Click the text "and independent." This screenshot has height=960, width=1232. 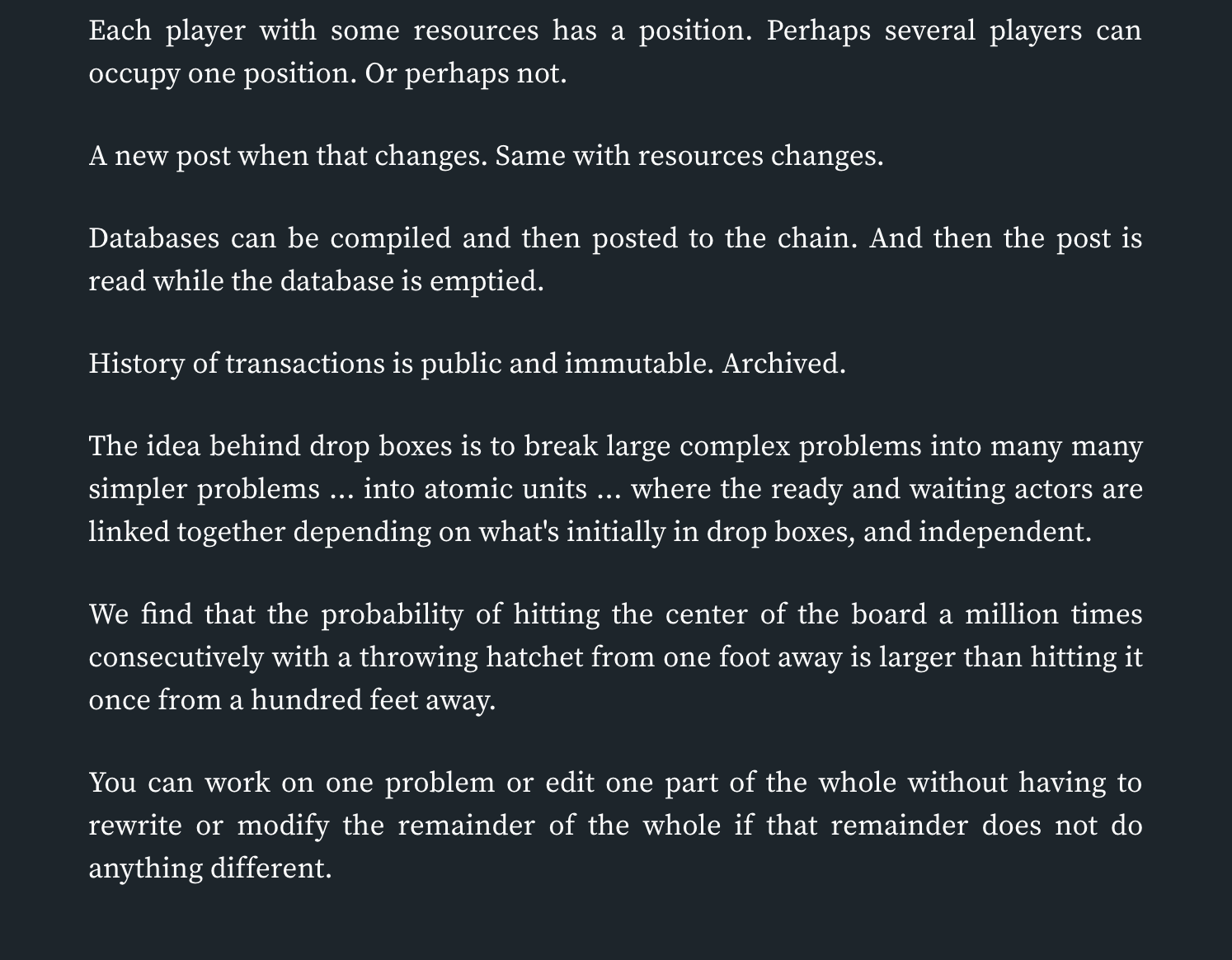[x=977, y=532]
